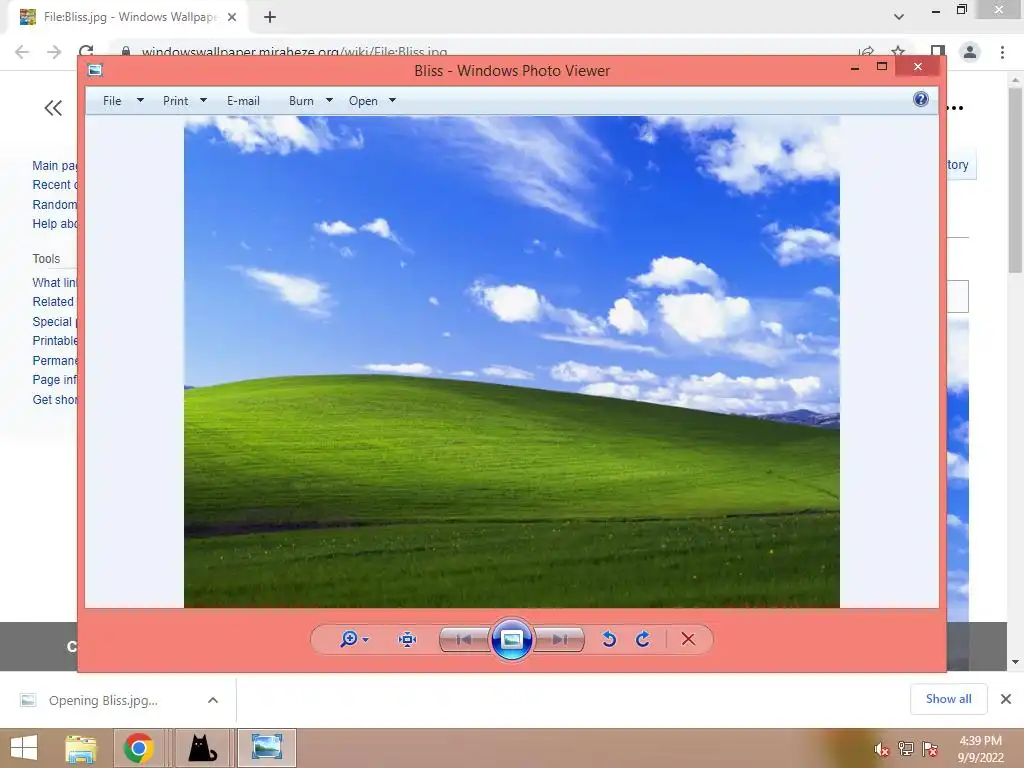Image resolution: width=1024 pixels, height=768 pixels.
Task: Click the Chrome address bar URL
Action: click(295, 52)
